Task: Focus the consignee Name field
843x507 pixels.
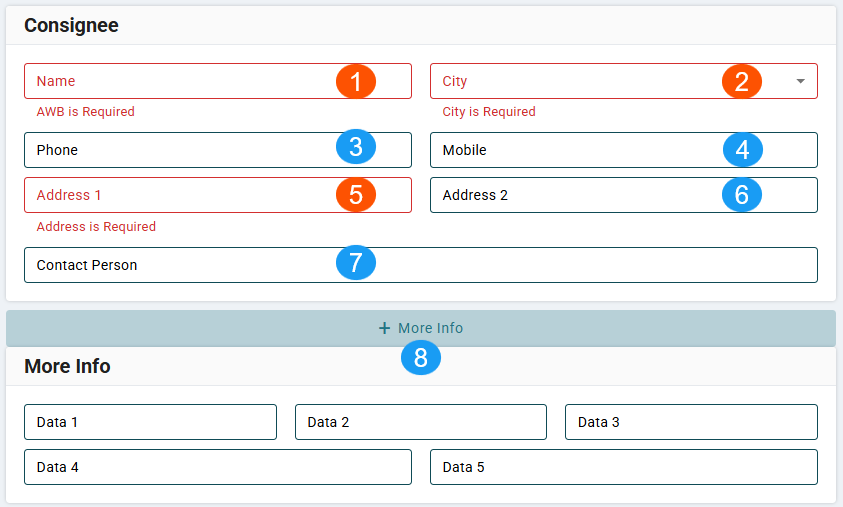Action: tap(180, 82)
